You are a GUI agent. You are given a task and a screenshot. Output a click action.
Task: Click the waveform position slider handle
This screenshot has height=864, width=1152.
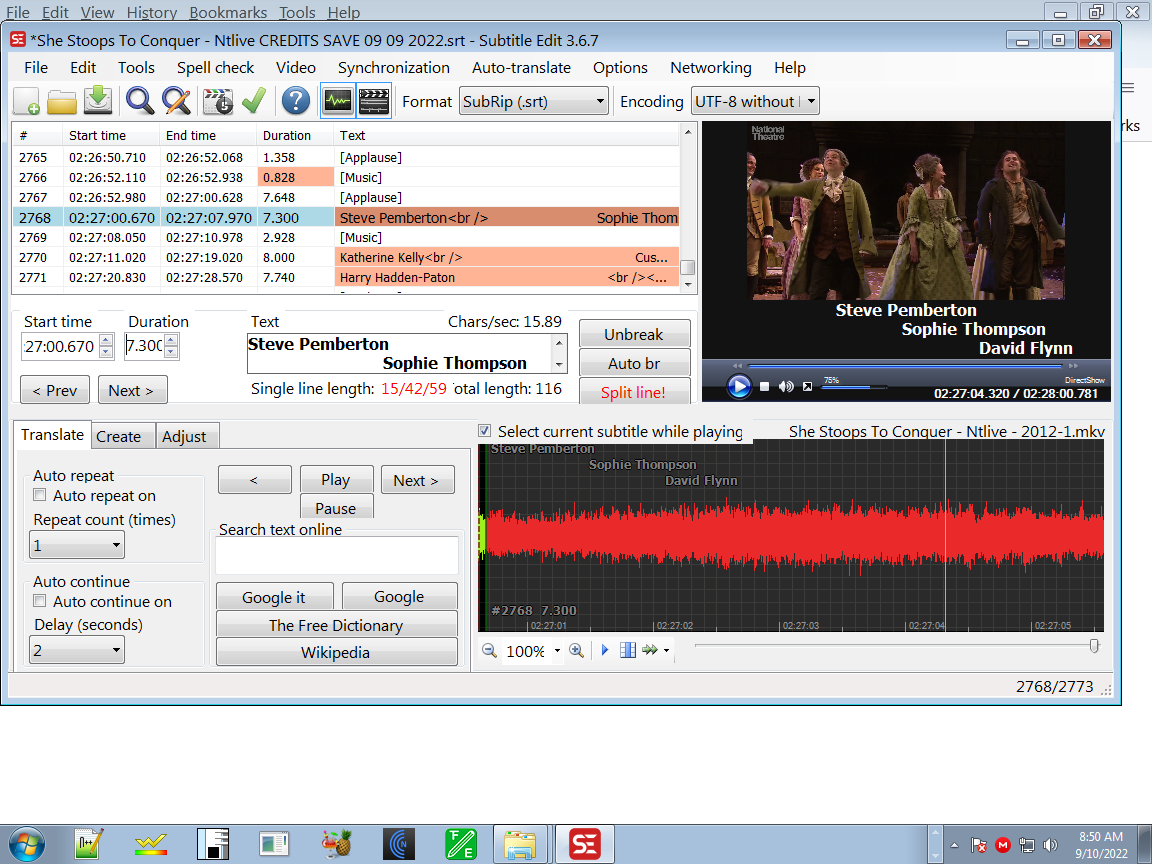click(x=1094, y=646)
